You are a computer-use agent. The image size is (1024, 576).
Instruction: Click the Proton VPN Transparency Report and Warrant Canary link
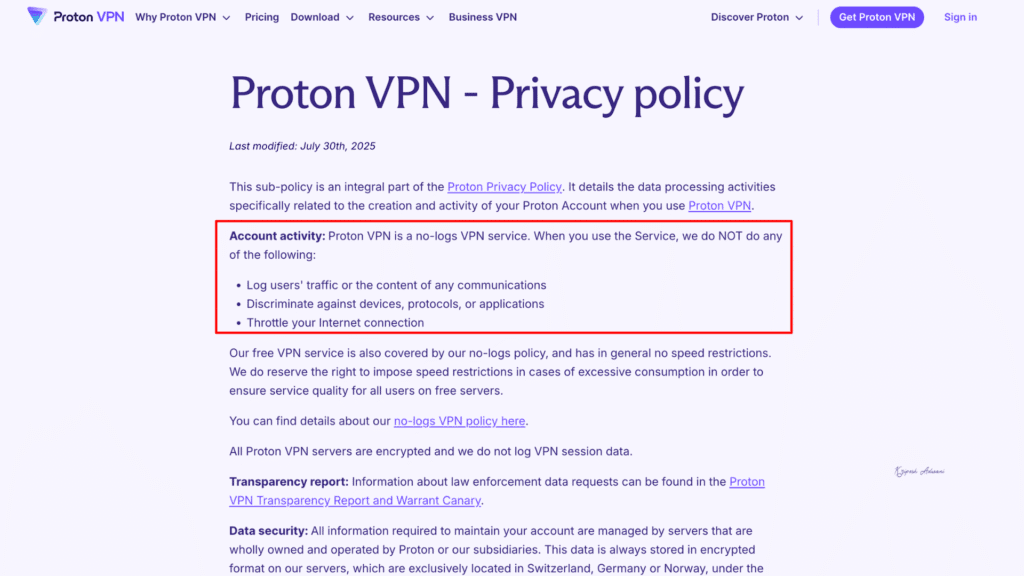[x=355, y=500]
